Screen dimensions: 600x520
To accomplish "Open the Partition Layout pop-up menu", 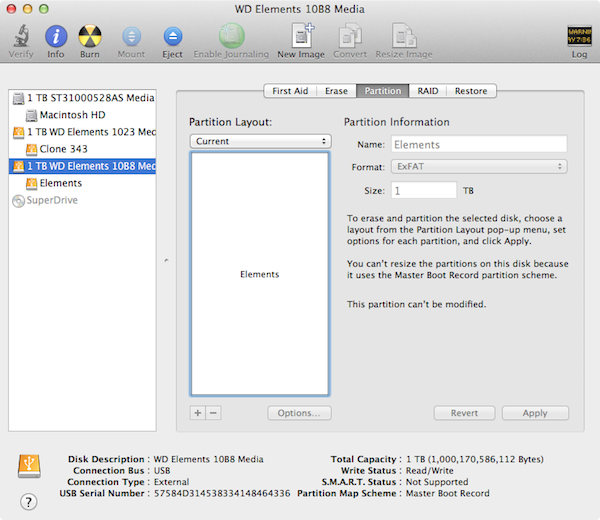I will coord(260,141).
